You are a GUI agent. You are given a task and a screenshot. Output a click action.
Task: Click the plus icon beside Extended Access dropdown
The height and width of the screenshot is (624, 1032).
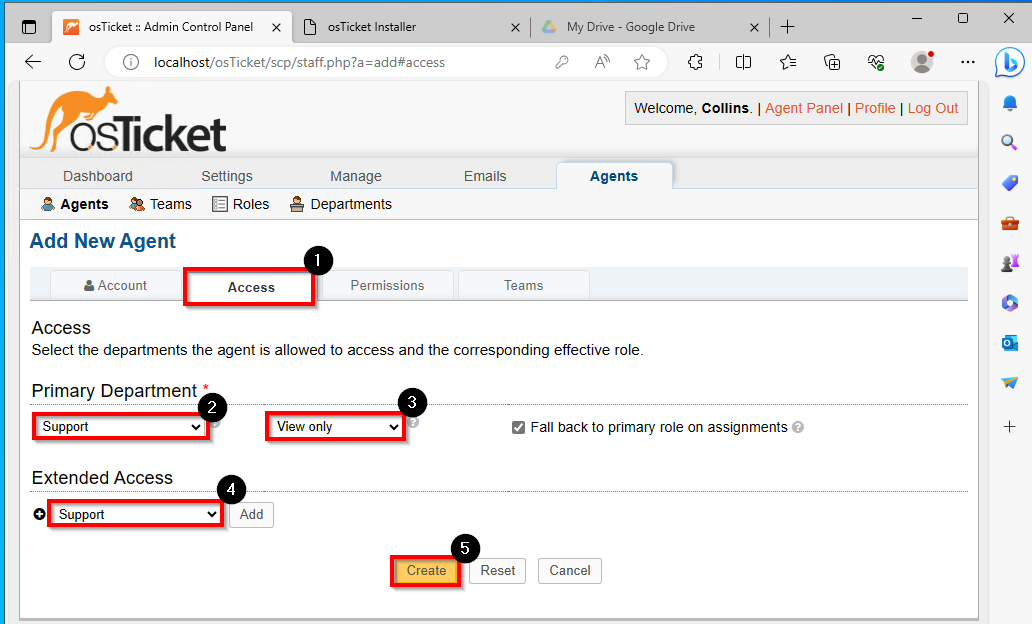click(x=39, y=514)
